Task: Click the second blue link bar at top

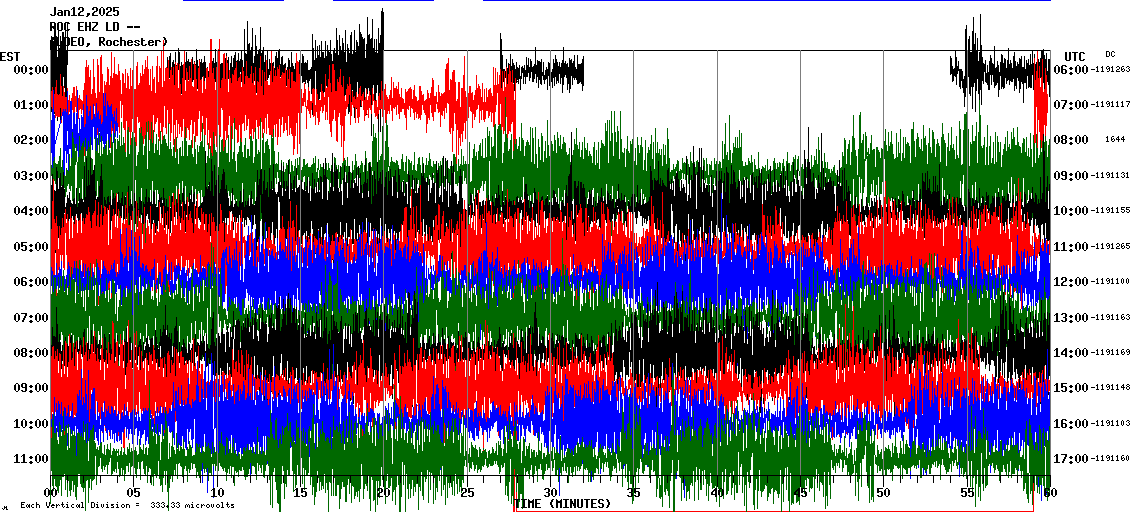Action: click(x=383, y=1)
